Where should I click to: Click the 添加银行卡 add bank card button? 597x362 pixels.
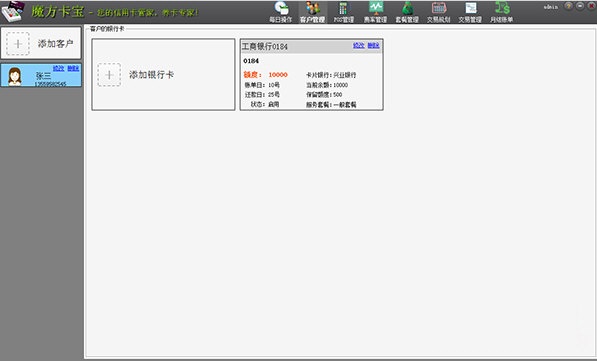tap(163, 75)
